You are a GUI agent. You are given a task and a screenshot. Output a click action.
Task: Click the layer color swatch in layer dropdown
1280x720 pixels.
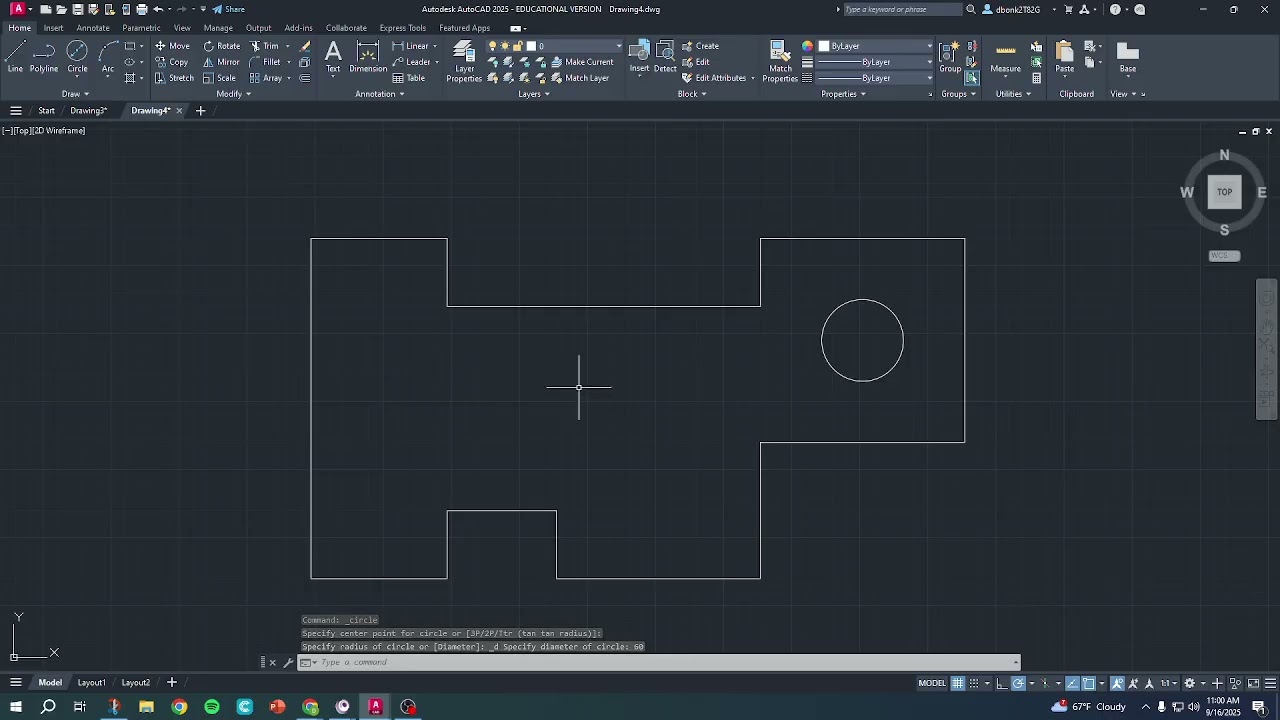pos(531,46)
